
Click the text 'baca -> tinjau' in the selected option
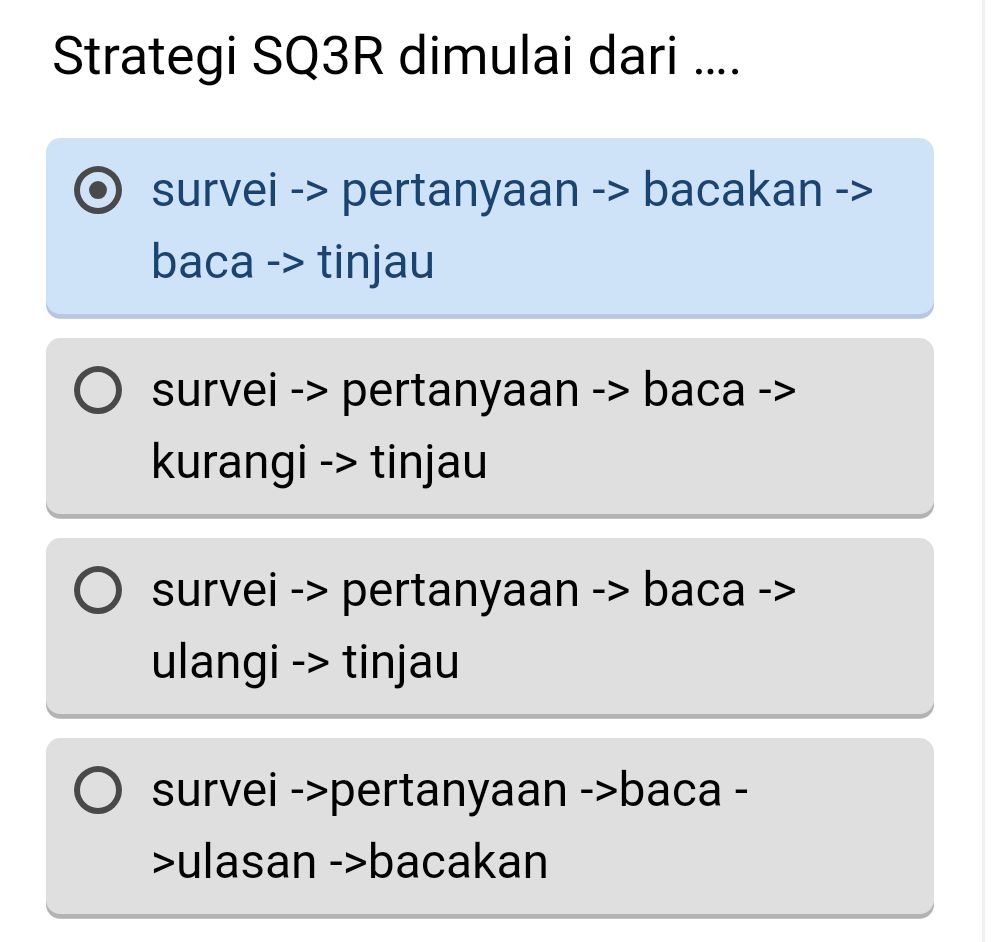click(292, 262)
